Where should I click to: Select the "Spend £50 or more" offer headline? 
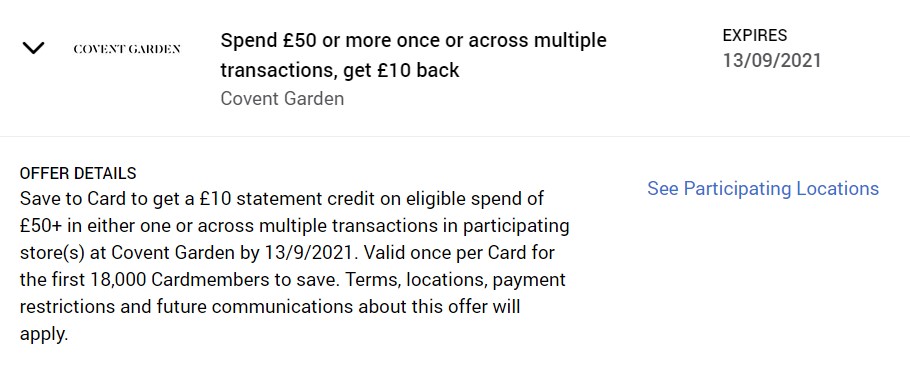click(x=413, y=55)
